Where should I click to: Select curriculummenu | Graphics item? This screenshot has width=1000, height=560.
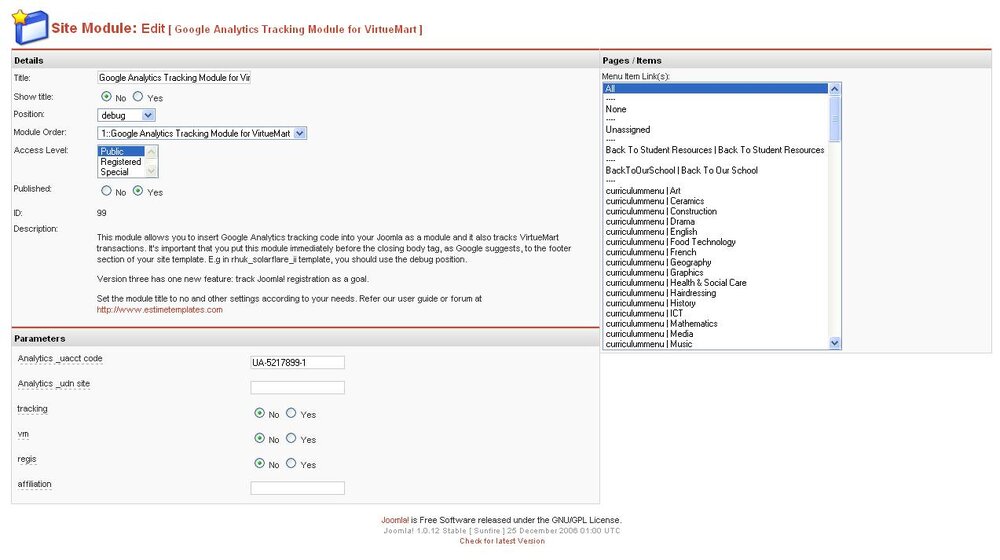[x=715, y=272]
